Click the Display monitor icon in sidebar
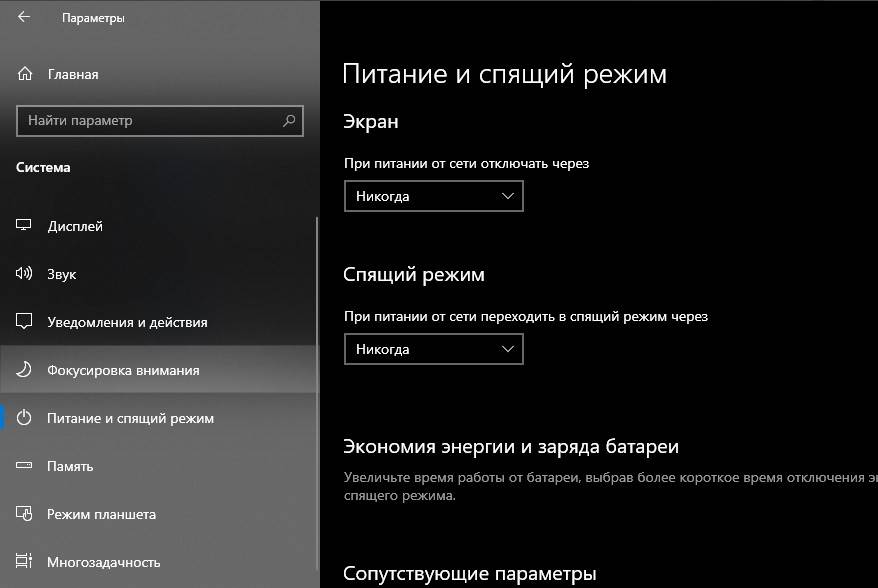The width and height of the screenshot is (878, 588). pos(25,226)
